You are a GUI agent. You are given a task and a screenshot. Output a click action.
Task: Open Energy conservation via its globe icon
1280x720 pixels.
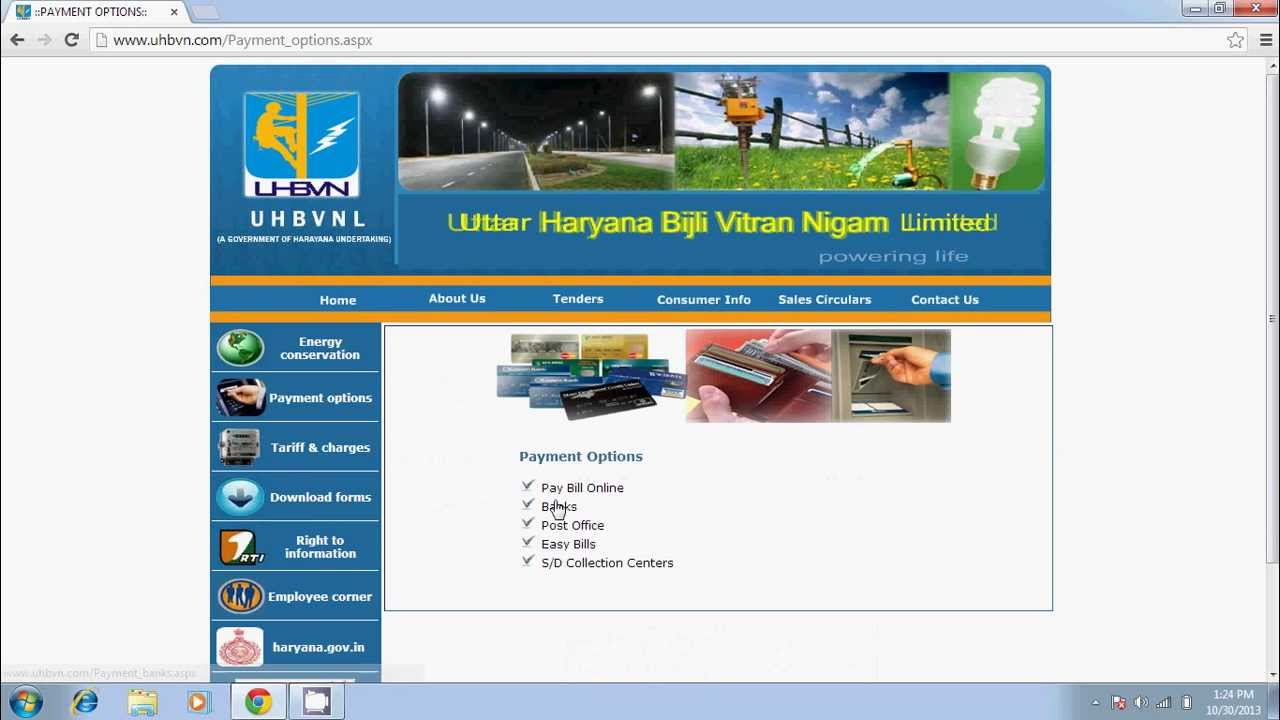point(240,348)
